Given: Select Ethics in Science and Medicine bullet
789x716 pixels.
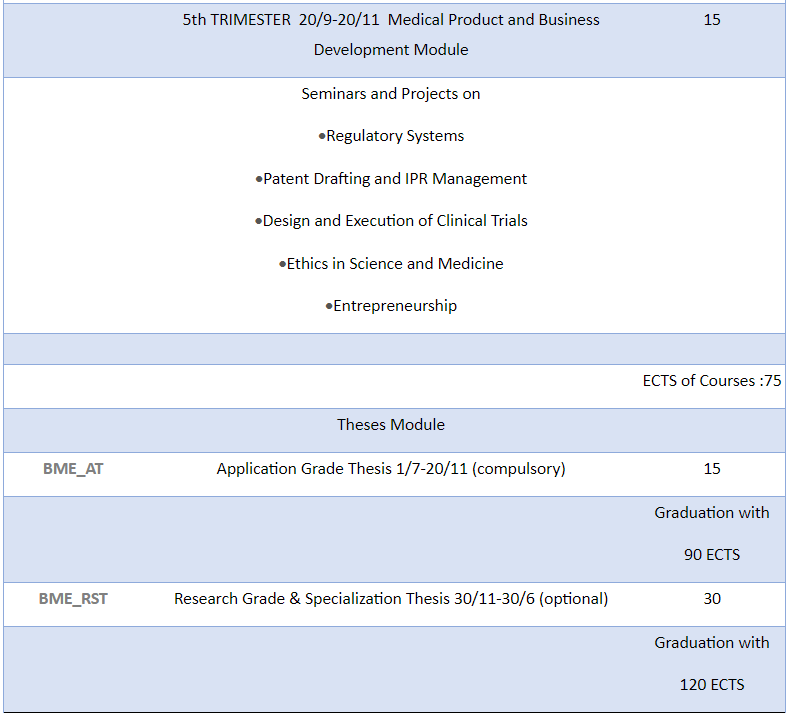Looking at the screenshot, I should [390, 264].
